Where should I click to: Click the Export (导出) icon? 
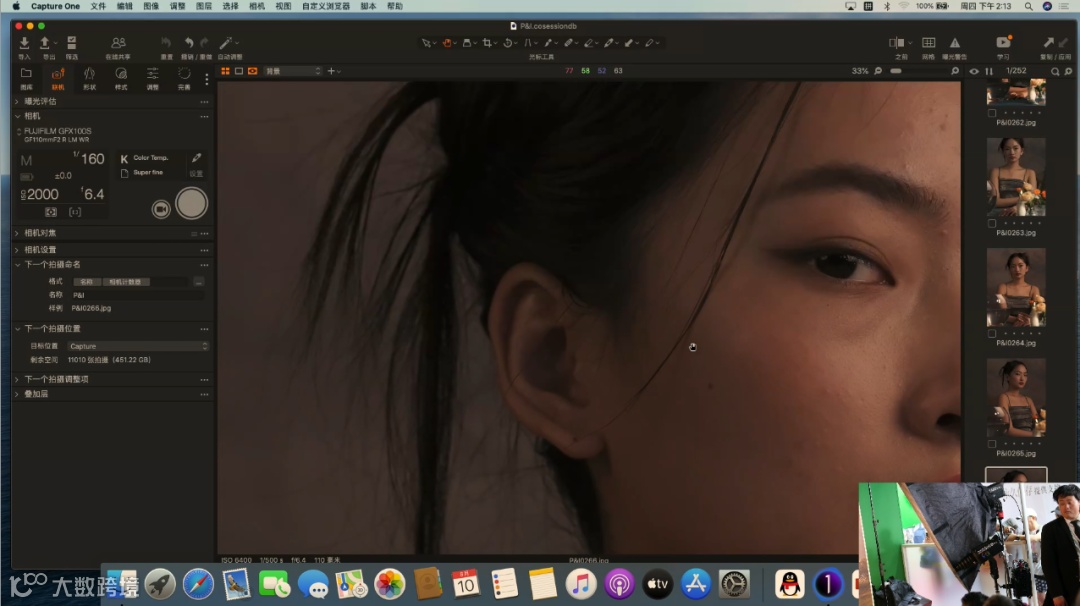(x=45, y=43)
